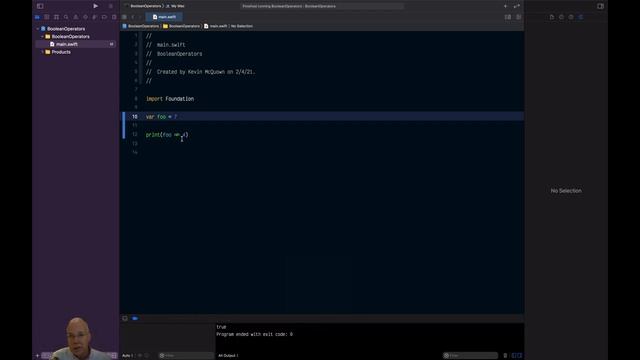
Task: Click No Selection in the jump bar
Action: point(242,26)
